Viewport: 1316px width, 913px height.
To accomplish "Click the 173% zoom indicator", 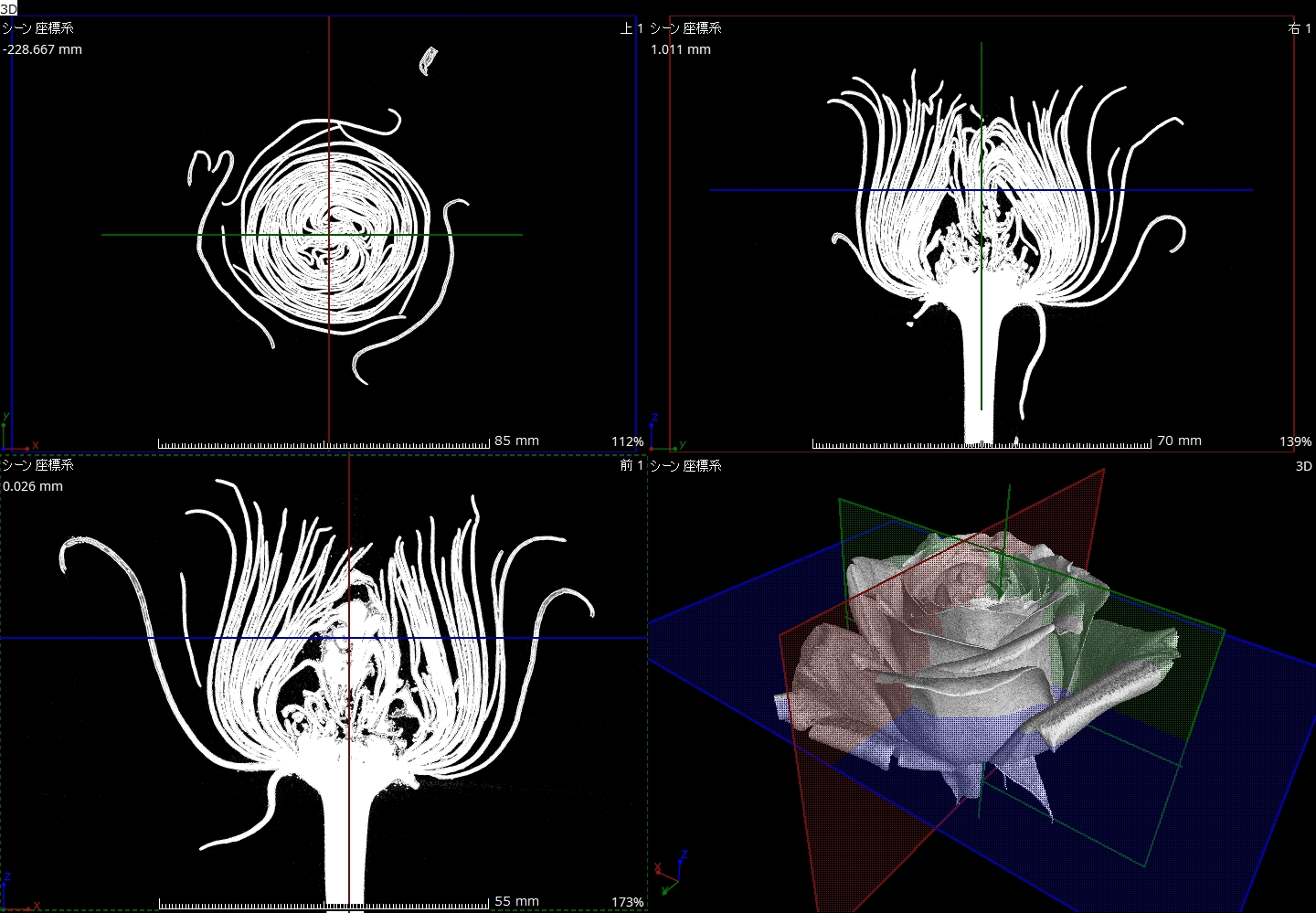I will click(x=627, y=902).
